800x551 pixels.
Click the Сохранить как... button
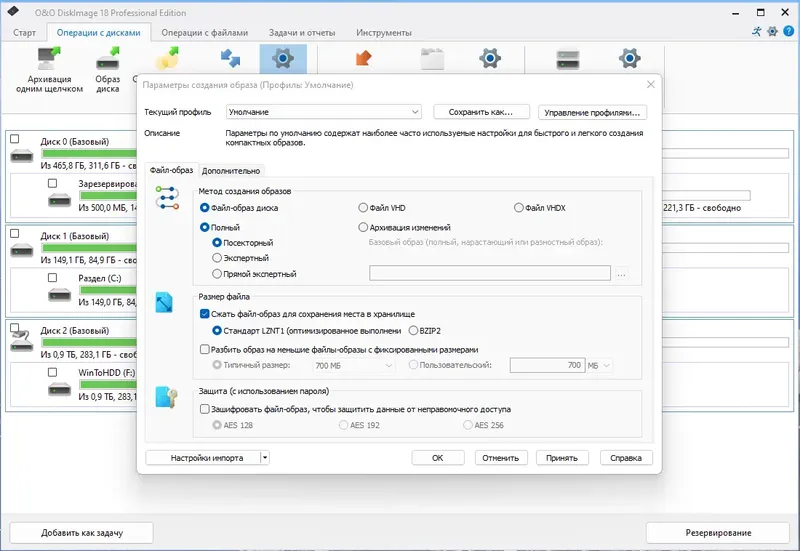(x=481, y=112)
